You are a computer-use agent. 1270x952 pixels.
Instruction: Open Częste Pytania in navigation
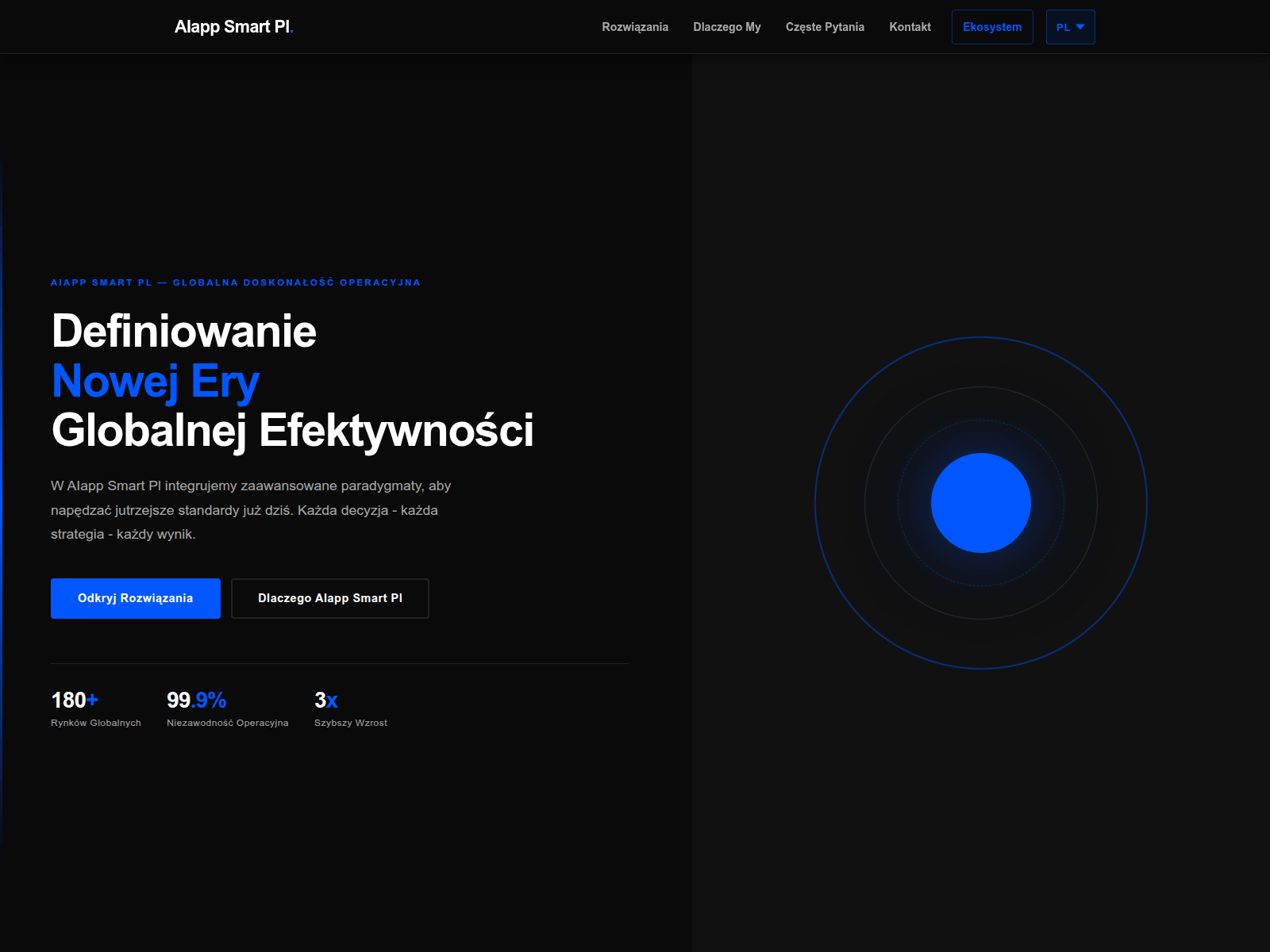825,27
